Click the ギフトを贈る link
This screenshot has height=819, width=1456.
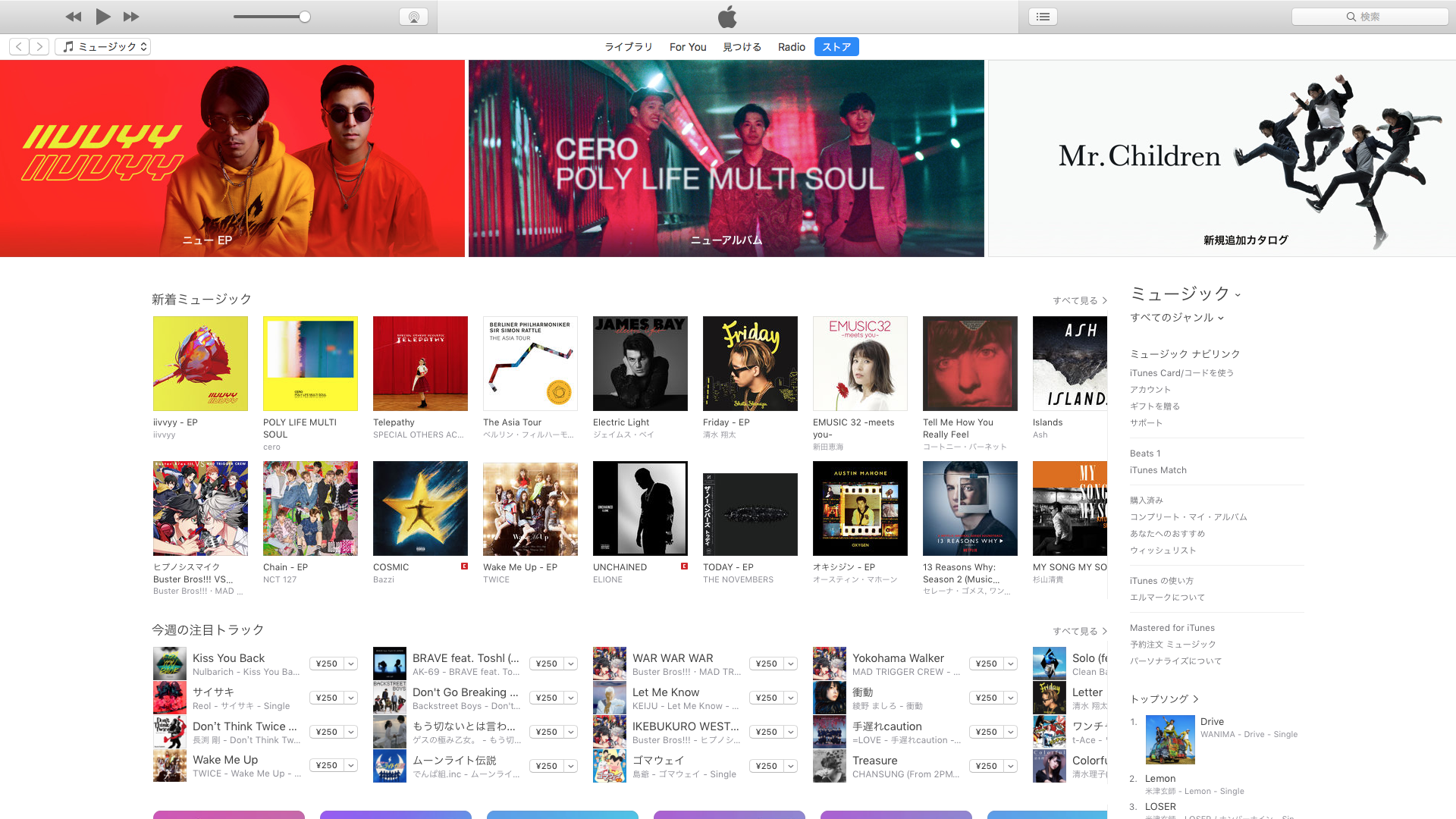[1155, 406]
